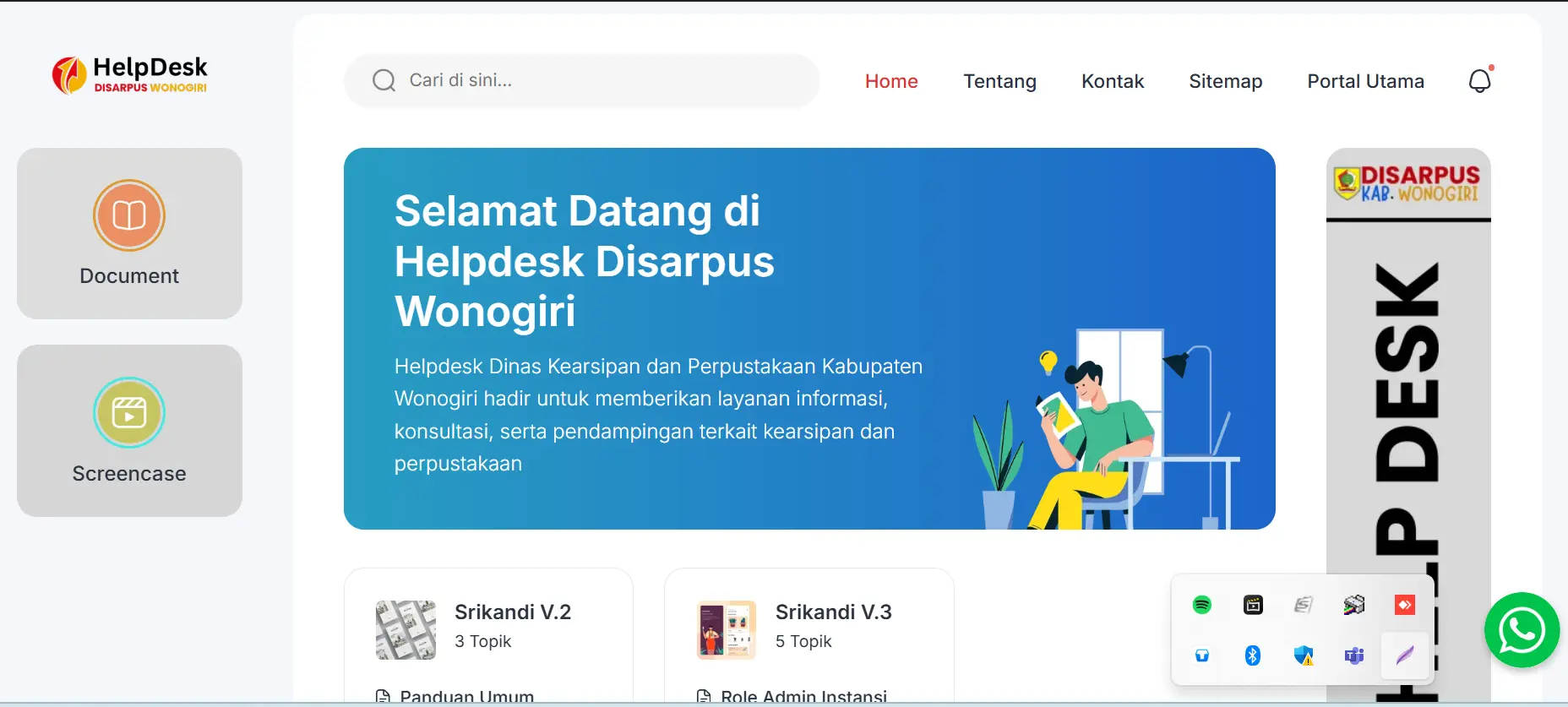Click the search magnifier icon

[x=384, y=80]
